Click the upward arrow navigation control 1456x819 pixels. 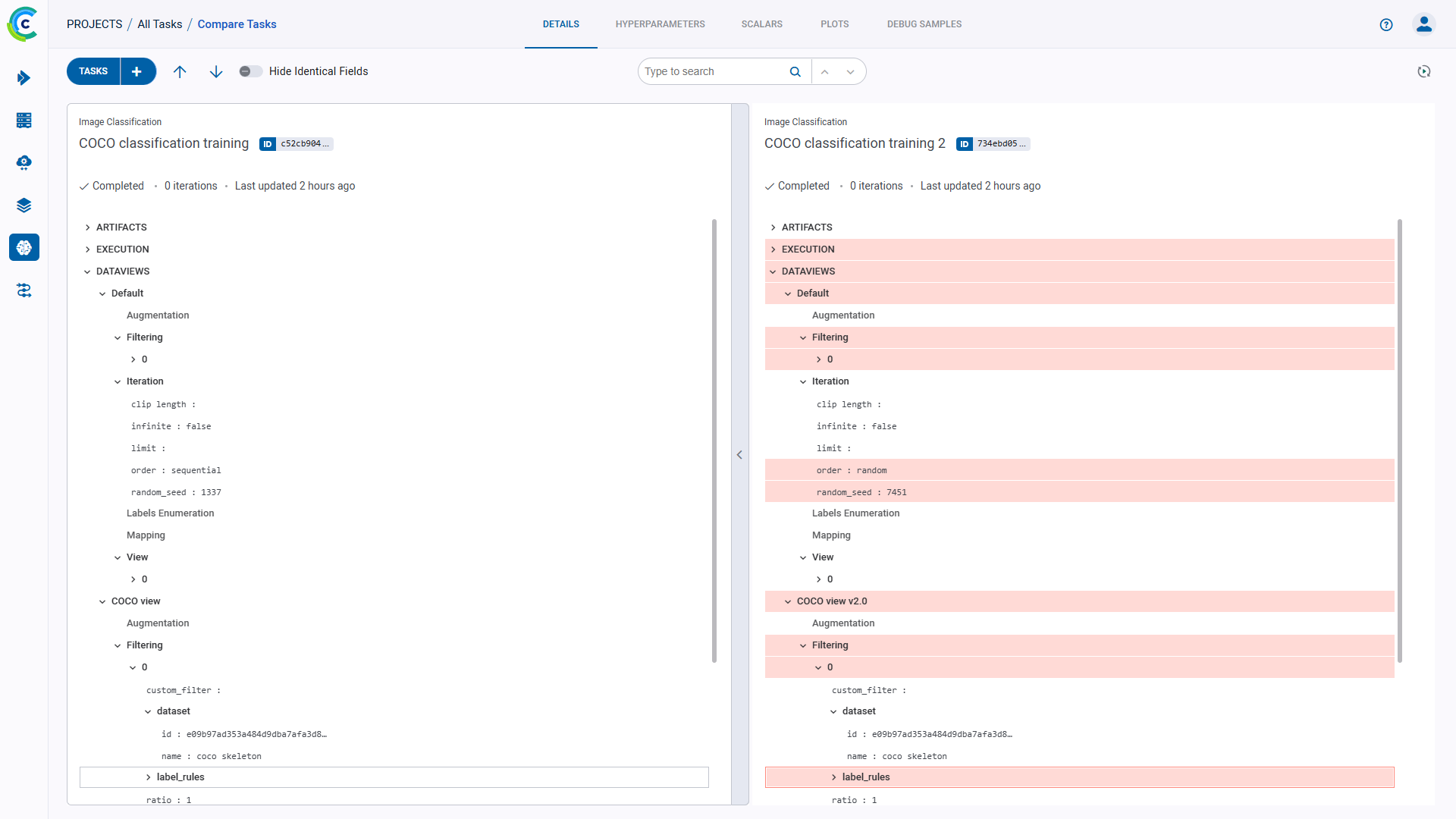click(180, 71)
